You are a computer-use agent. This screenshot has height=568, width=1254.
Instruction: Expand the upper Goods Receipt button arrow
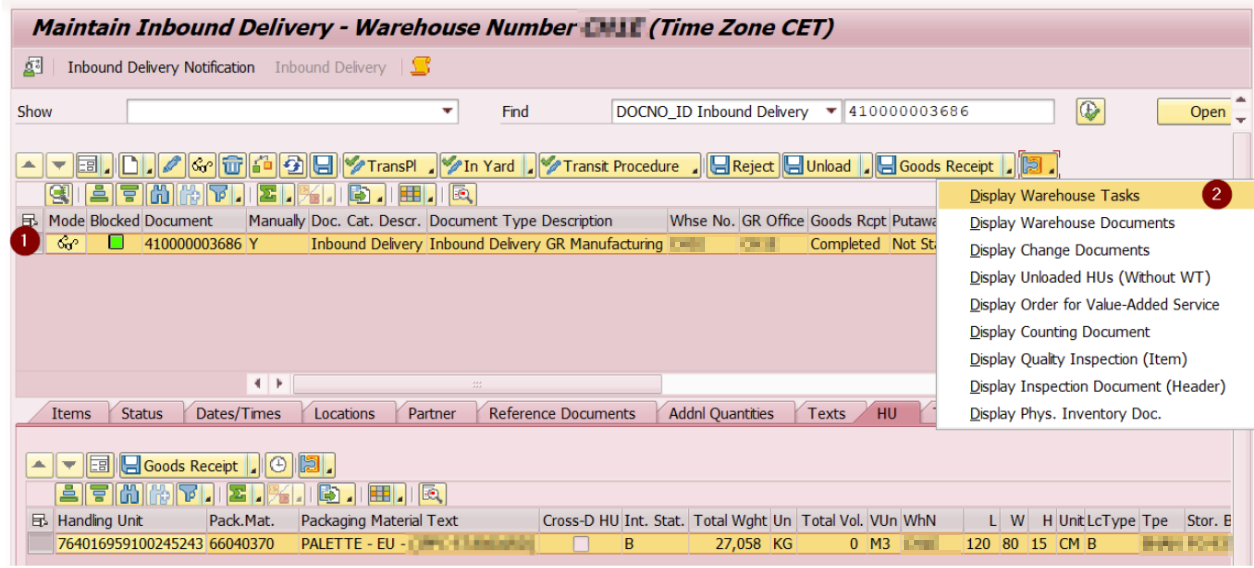1006,168
